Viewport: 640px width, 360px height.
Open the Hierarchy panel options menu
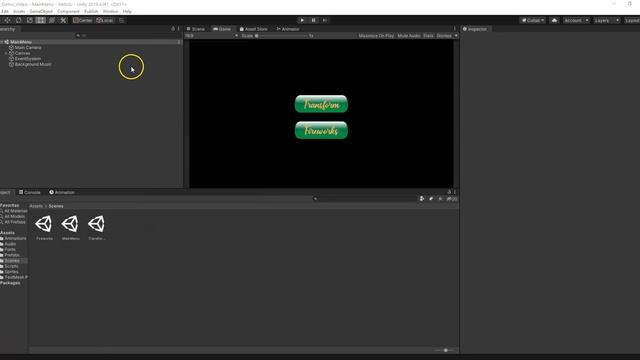point(179,29)
